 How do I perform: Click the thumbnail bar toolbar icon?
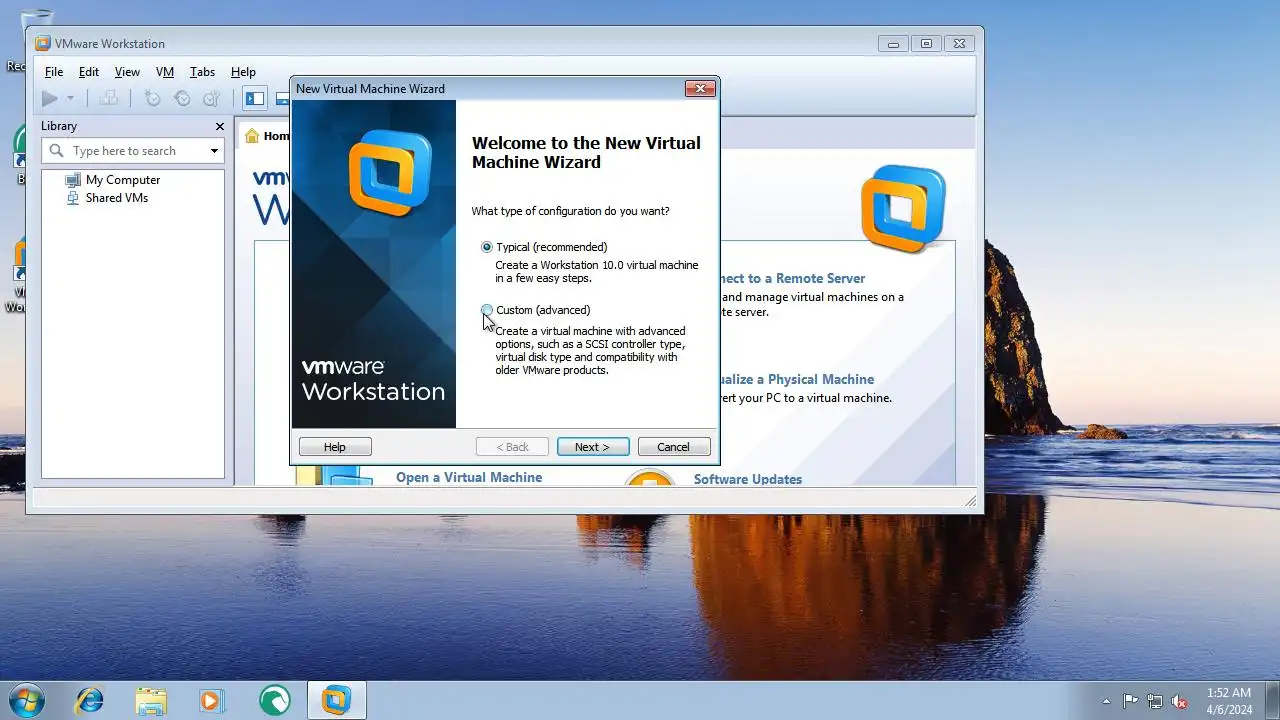click(283, 98)
